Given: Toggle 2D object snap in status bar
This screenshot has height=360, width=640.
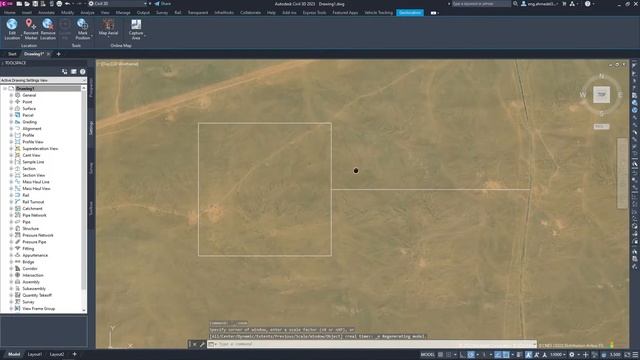Looking at the screenshot, I should (506, 355).
